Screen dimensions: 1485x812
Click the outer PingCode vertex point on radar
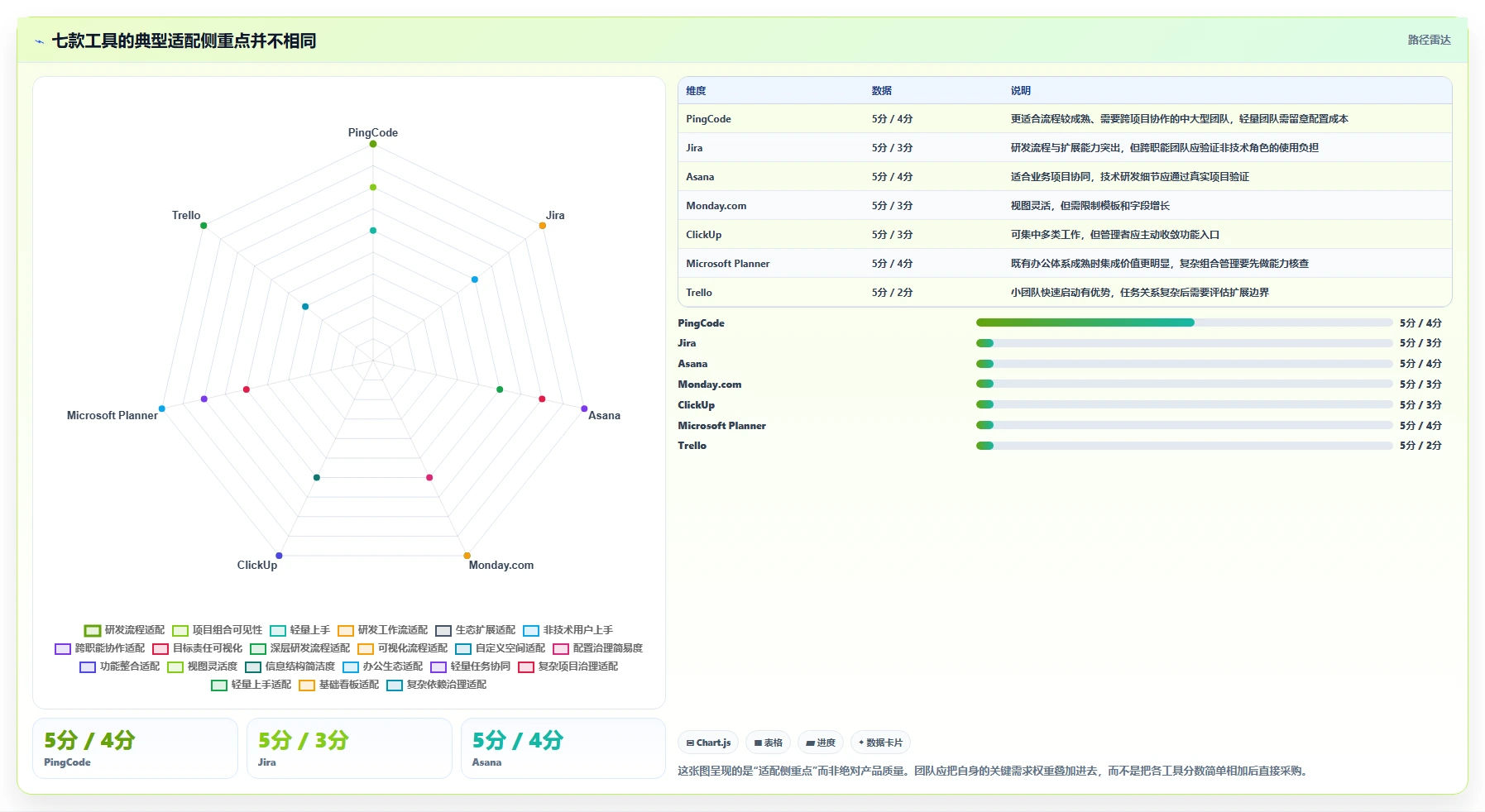click(x=373, y=144)
